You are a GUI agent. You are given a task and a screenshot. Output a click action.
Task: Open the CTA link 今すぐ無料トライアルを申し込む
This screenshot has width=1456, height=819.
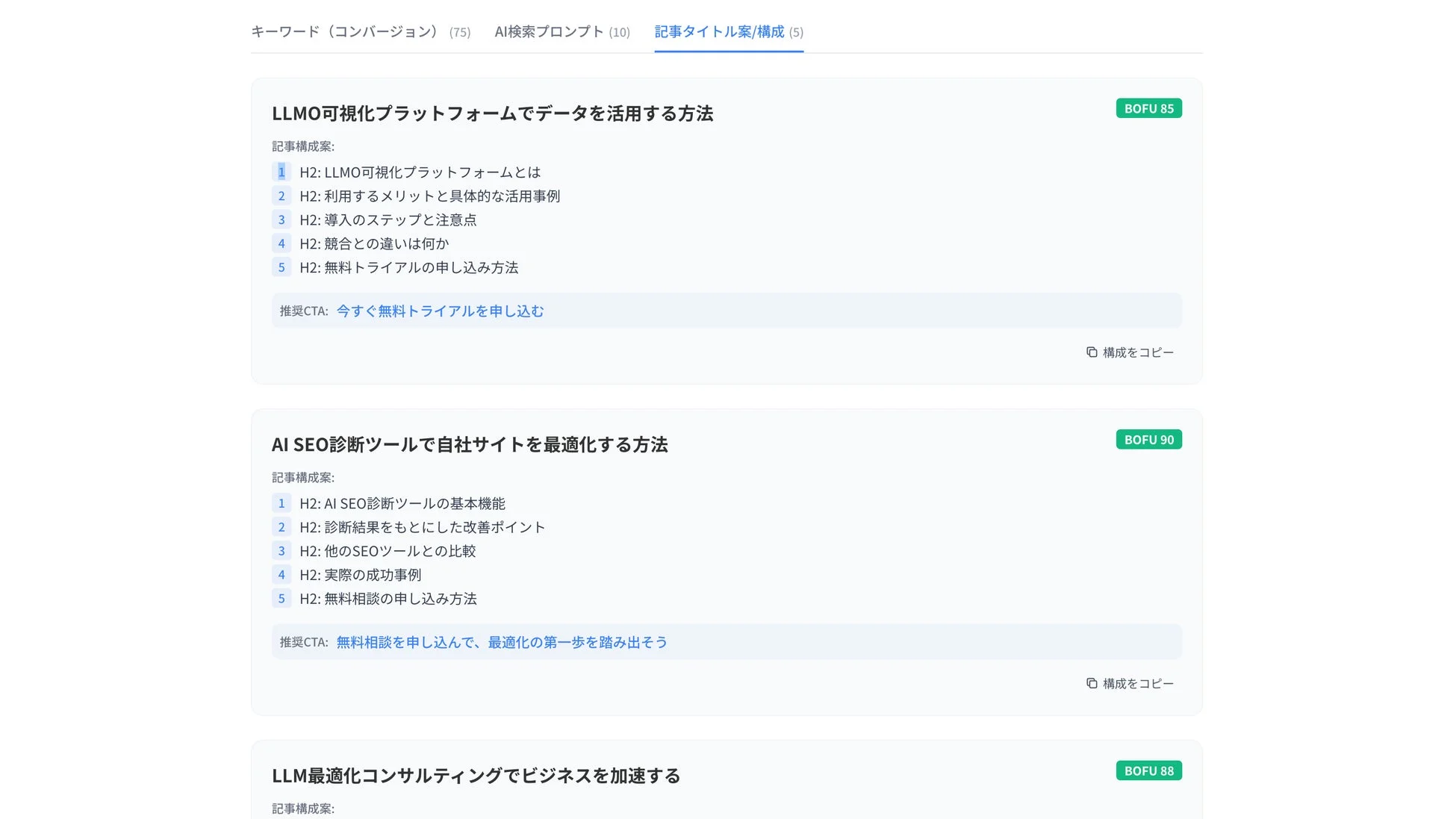pos(439,311)
